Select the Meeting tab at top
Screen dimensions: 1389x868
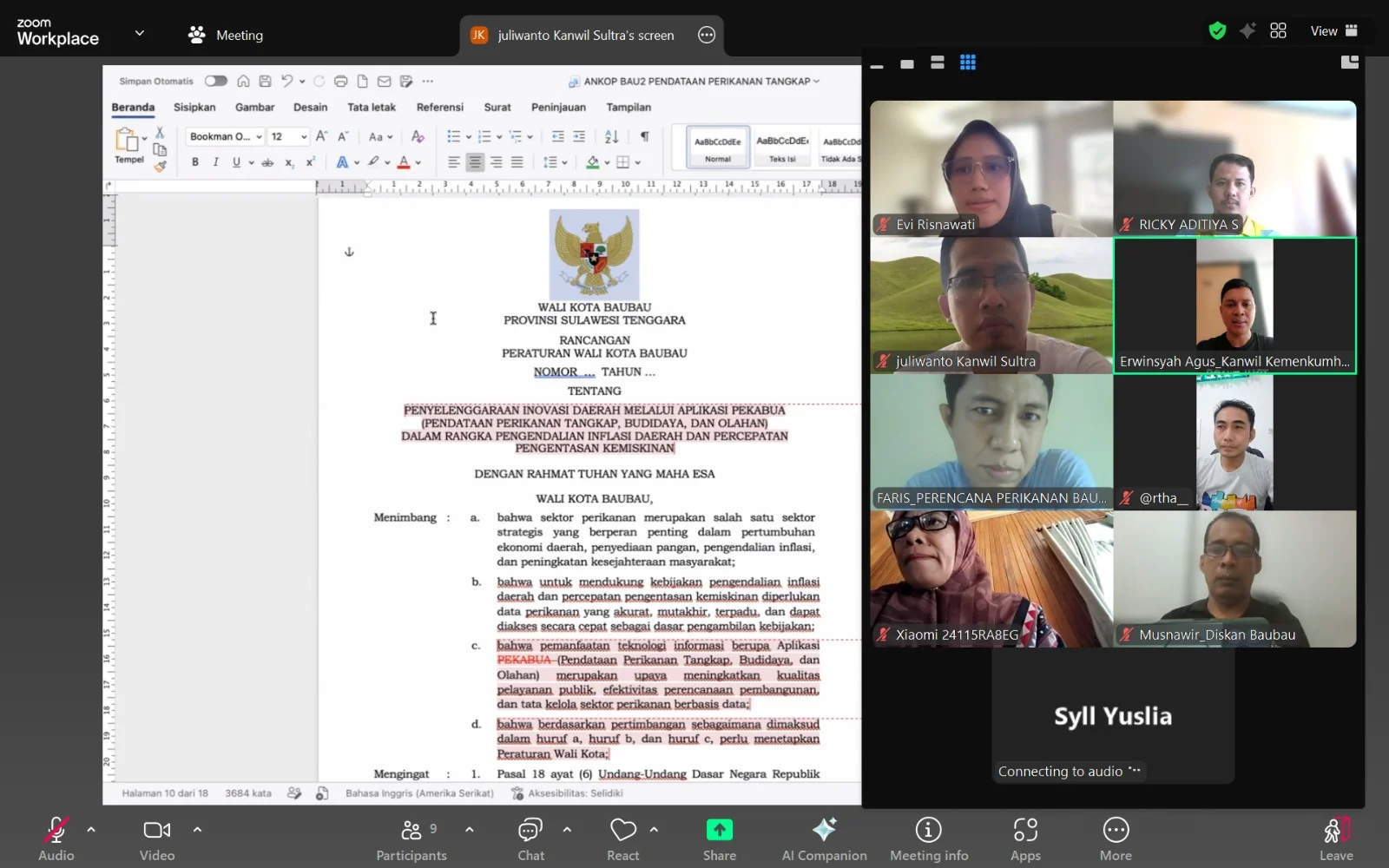[226, 35]
